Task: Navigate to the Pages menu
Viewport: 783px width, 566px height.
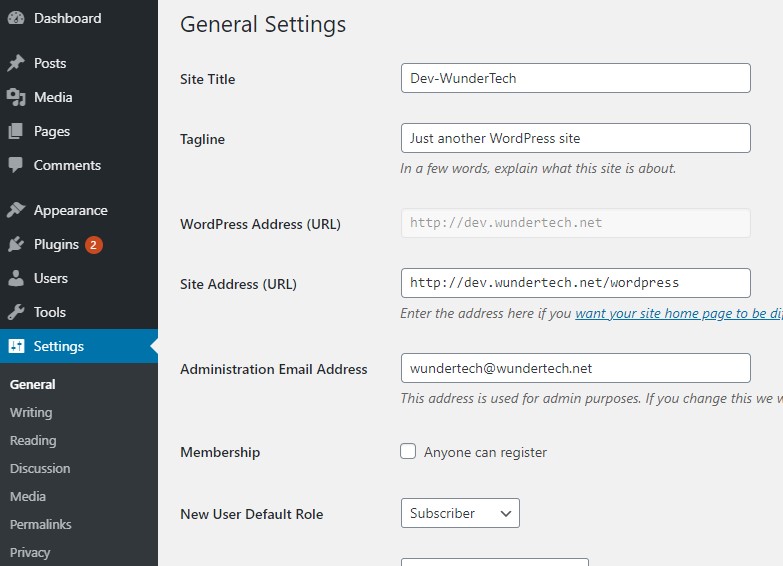Action: pos(52,131)
